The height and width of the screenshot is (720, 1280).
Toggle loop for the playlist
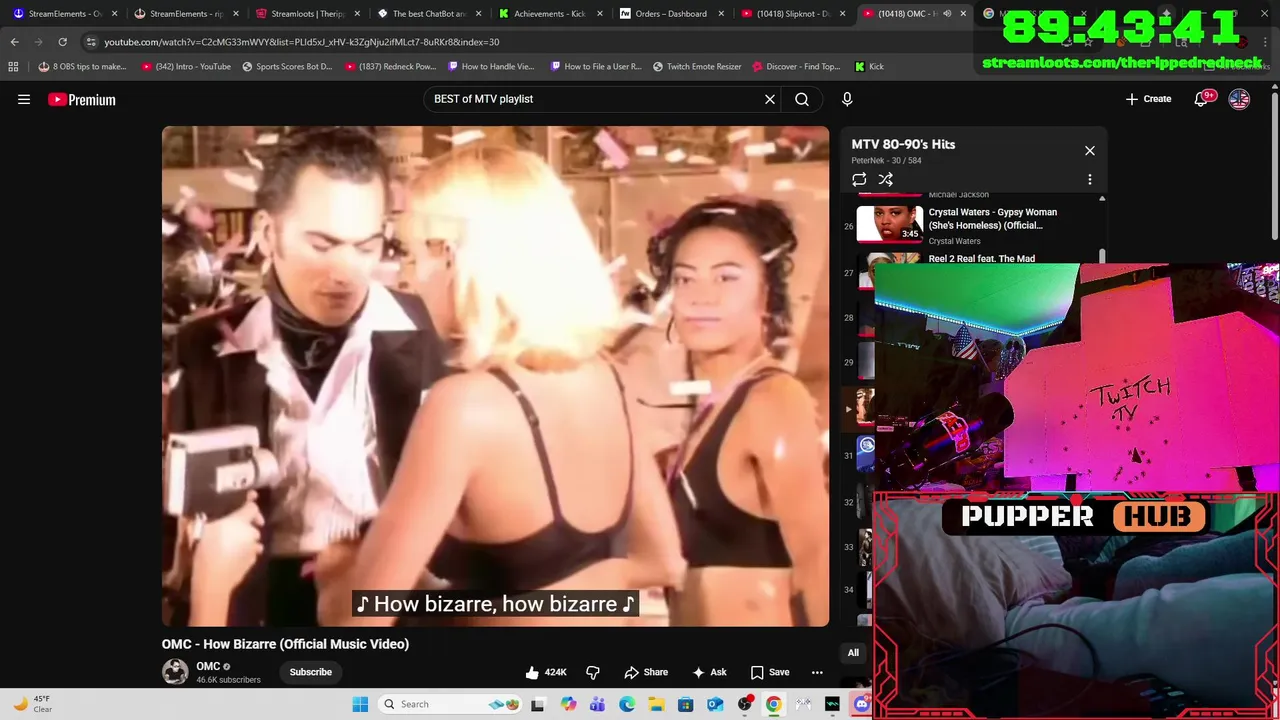[859, 179]
